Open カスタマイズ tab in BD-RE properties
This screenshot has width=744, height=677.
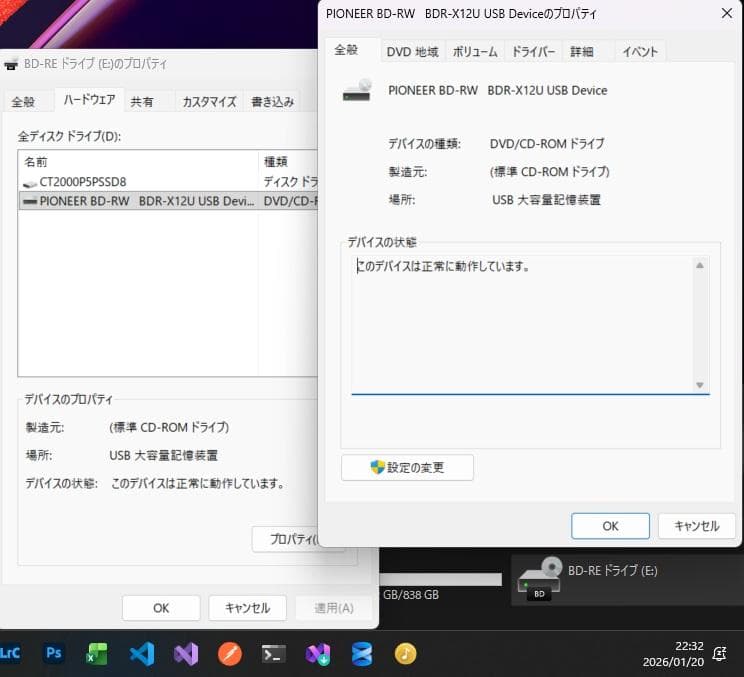tap(209, 102)
